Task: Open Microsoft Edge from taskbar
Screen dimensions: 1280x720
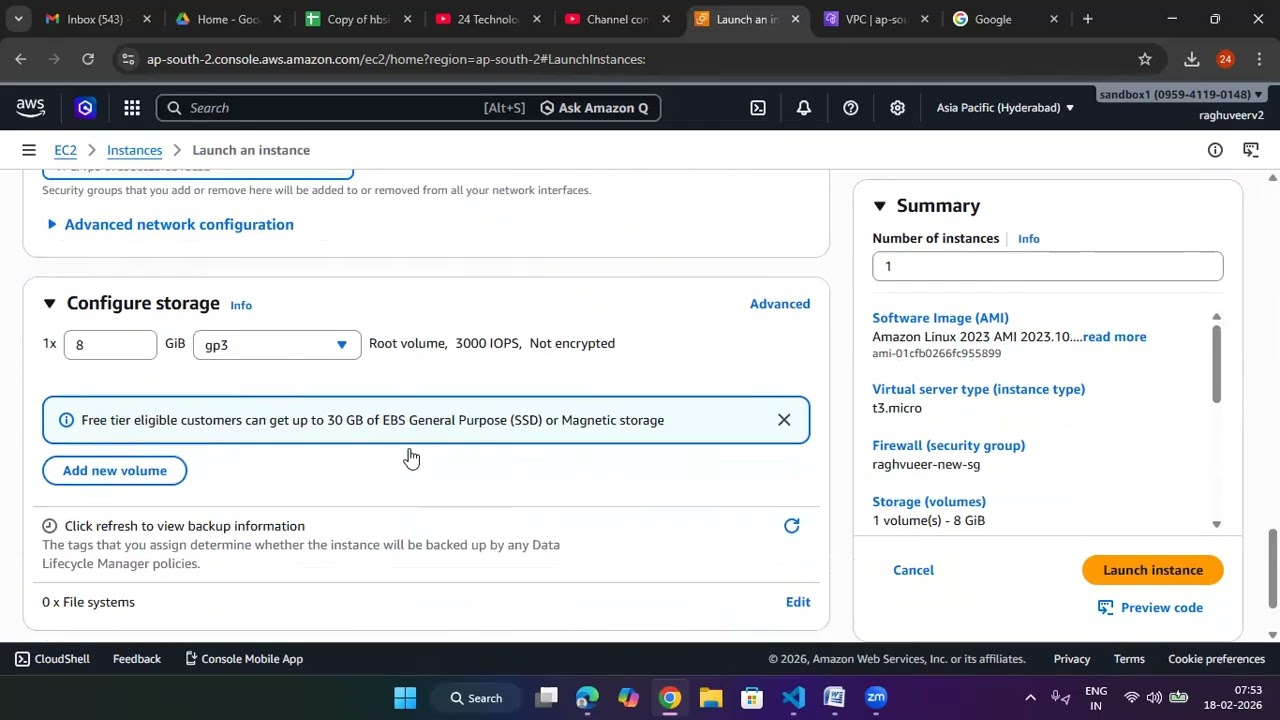Action: pos(587,698)
